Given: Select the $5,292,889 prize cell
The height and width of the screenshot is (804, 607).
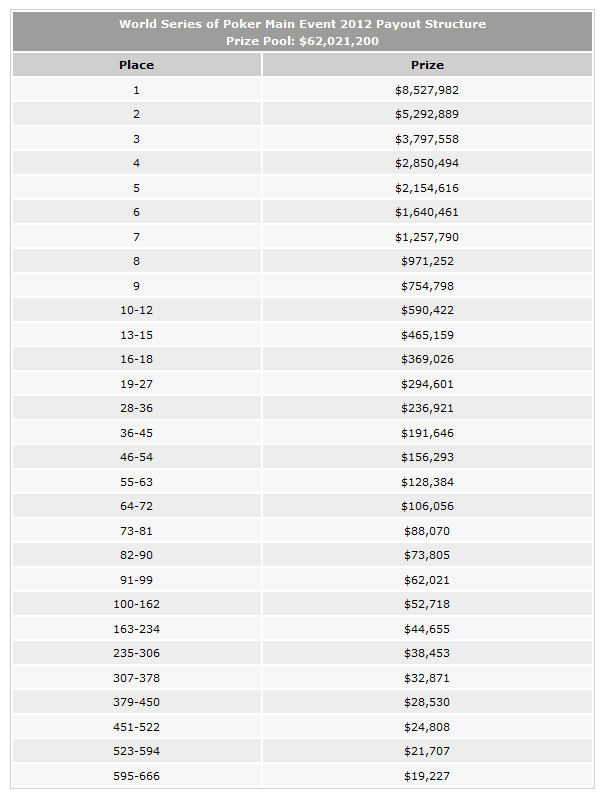Looking at the screenshot, I should tap(428, 114).
